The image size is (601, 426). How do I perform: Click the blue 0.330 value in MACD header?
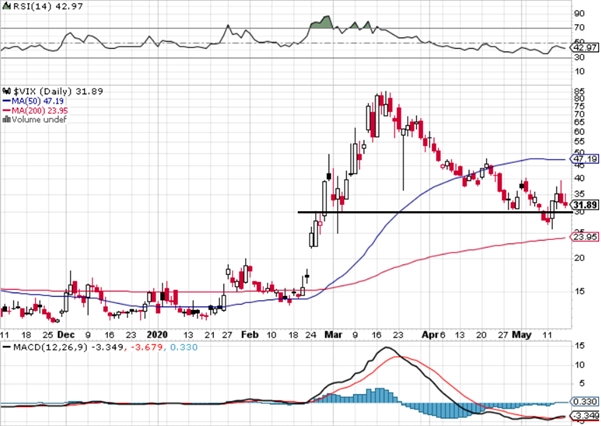point(184,347)
